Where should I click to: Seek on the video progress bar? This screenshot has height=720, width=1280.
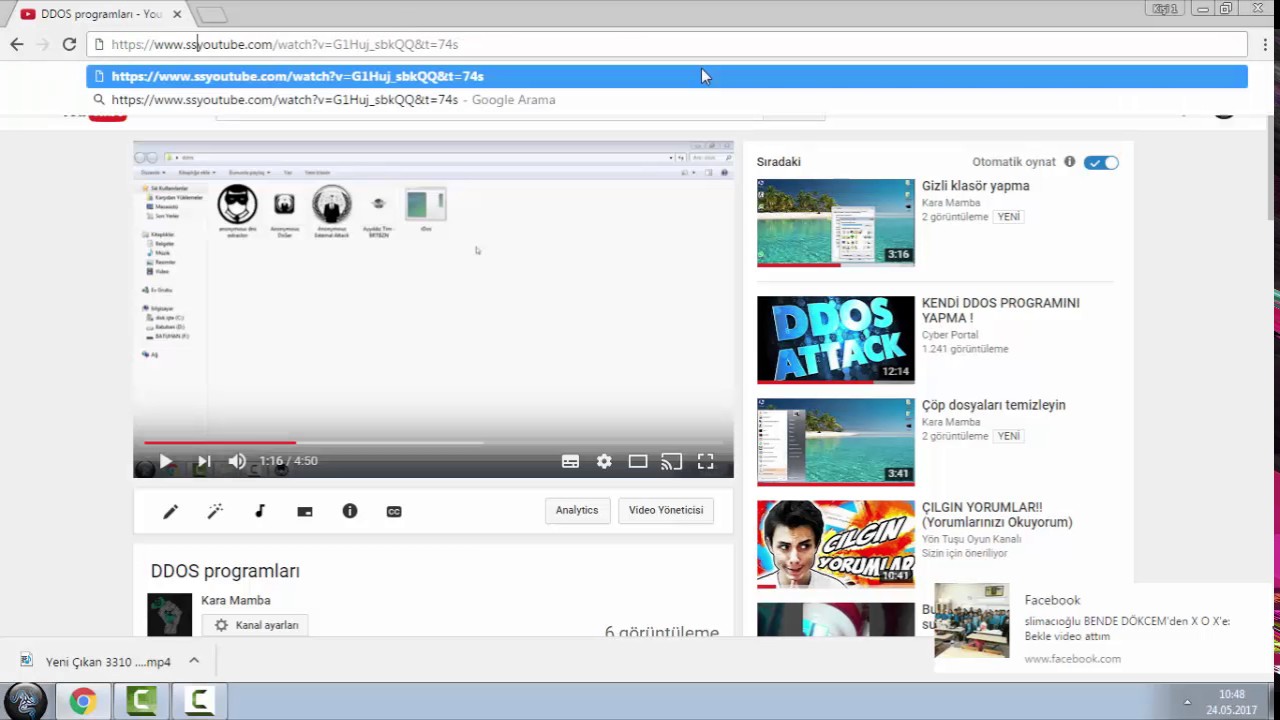pos(433,442)
